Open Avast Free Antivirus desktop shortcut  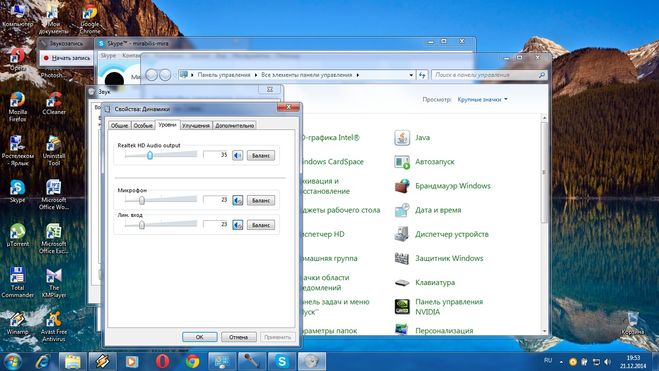click(54, 326)
